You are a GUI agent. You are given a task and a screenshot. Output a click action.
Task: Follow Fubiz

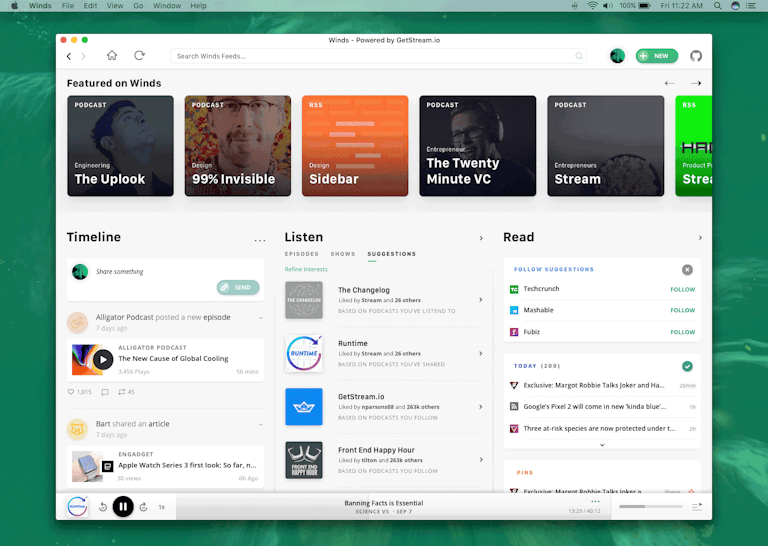[682, 332]
